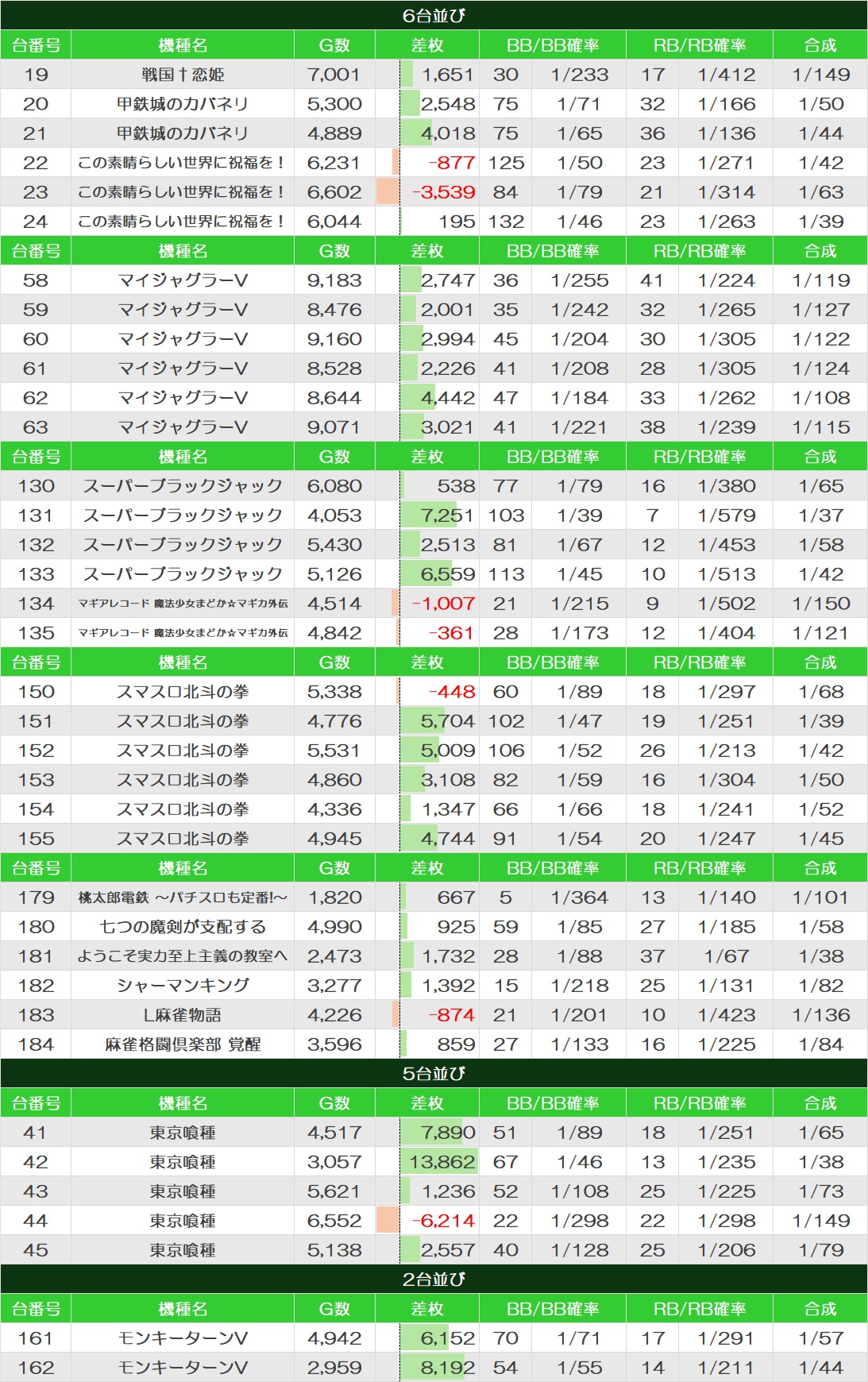This screenshot has height=1382, width=868.
Task: Click the 差枚 value '195'
Action: (457, 222)
